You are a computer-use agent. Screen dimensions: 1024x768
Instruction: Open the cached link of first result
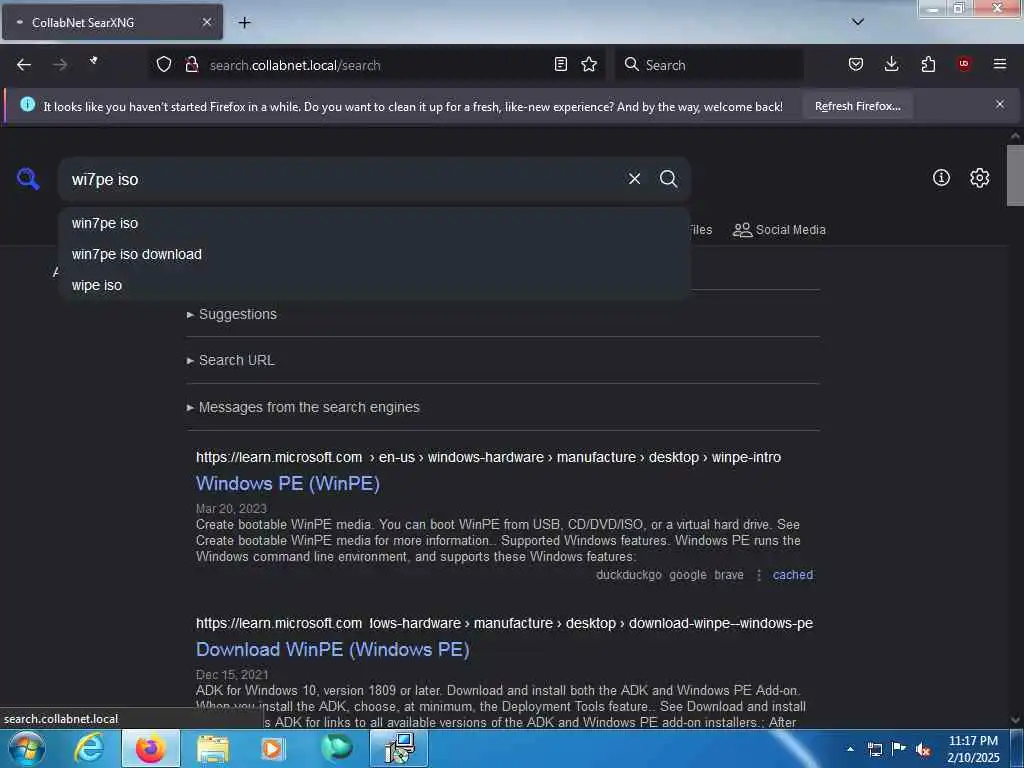point(793,575)
